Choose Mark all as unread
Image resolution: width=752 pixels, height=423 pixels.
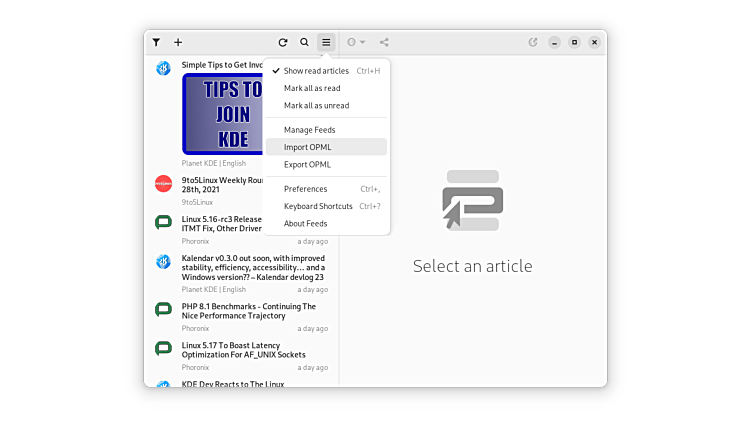click(x=316, y=105)
